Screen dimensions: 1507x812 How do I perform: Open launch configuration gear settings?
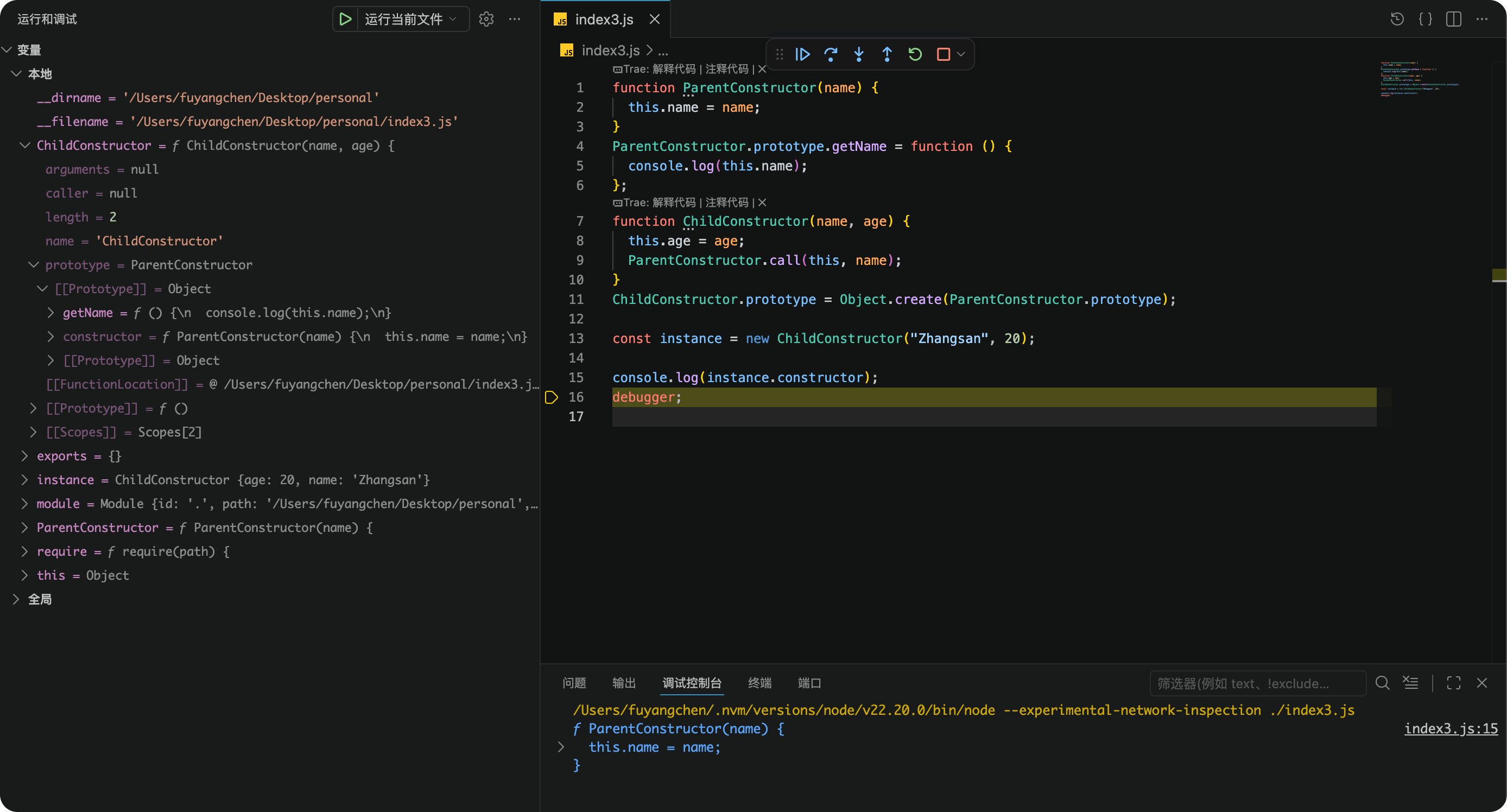pos(486,20)
